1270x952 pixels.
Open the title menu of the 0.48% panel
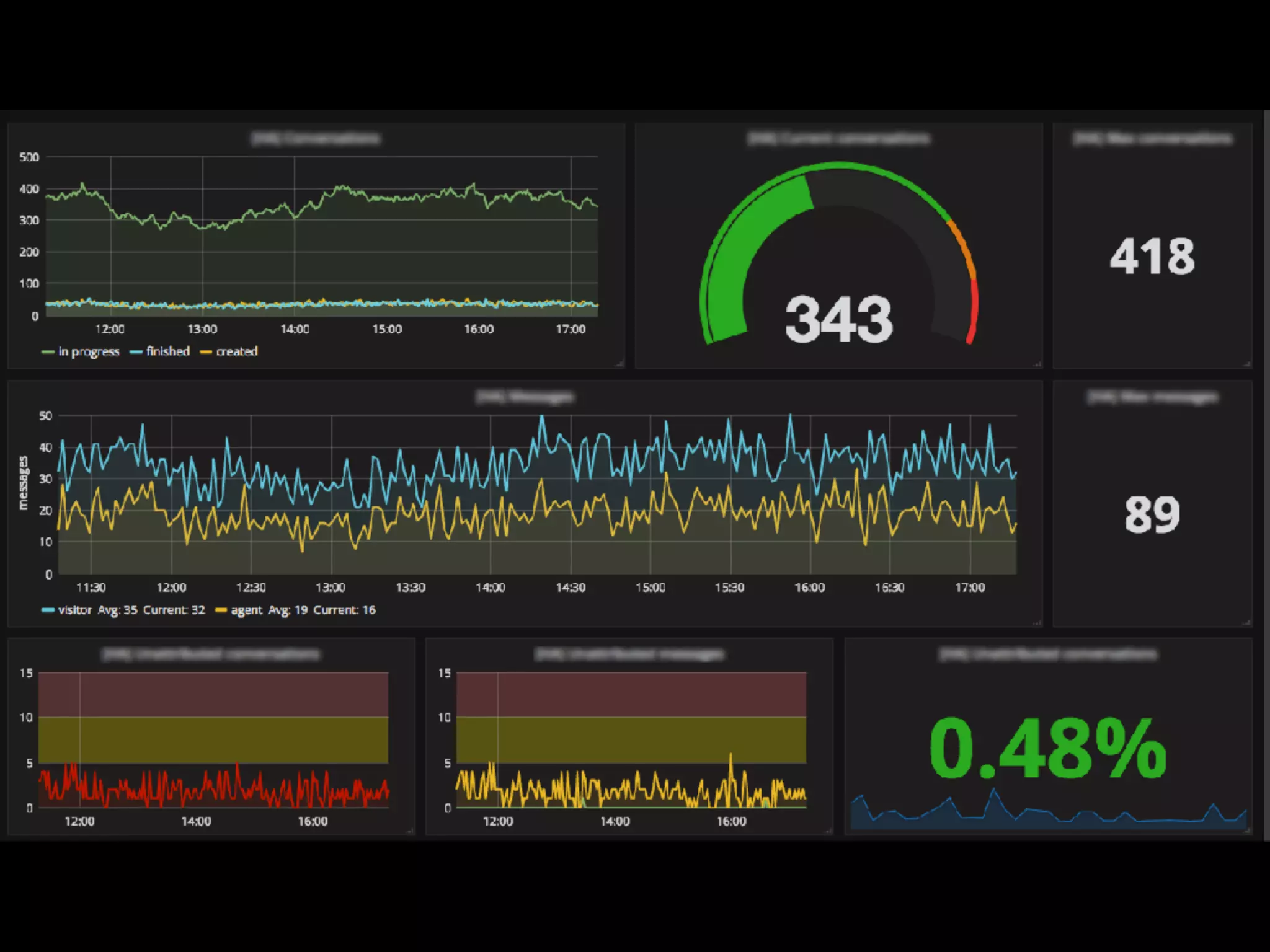coord(1048,654)
